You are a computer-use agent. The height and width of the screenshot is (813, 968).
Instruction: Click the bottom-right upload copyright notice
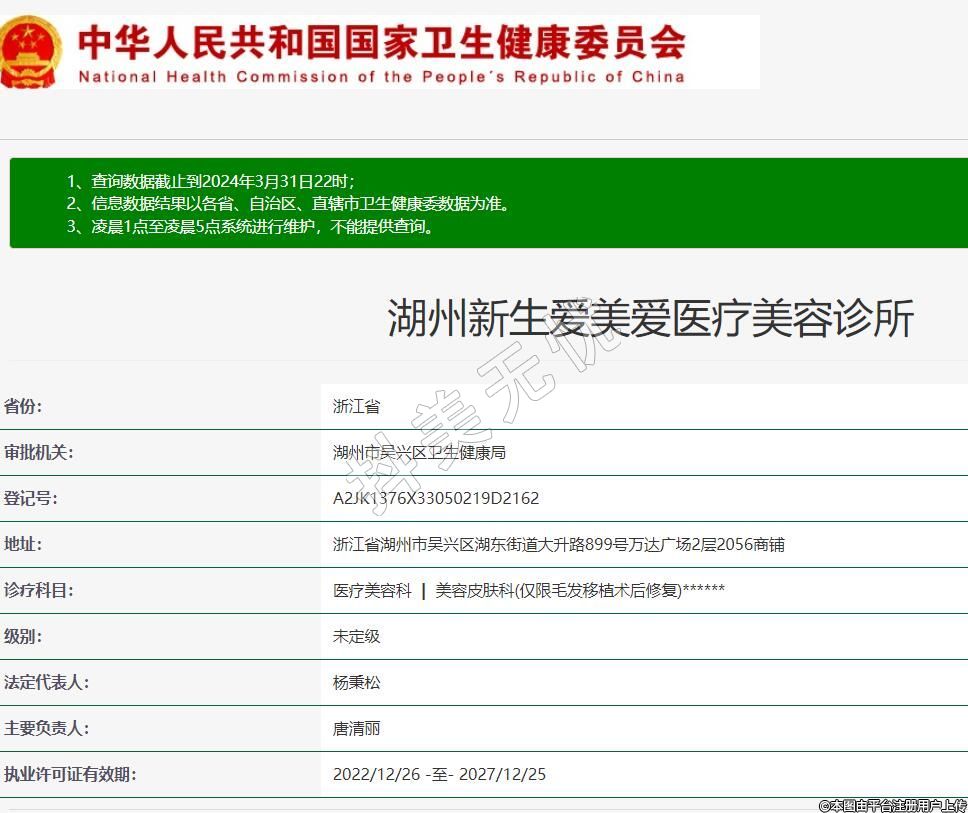coord(892,805)
